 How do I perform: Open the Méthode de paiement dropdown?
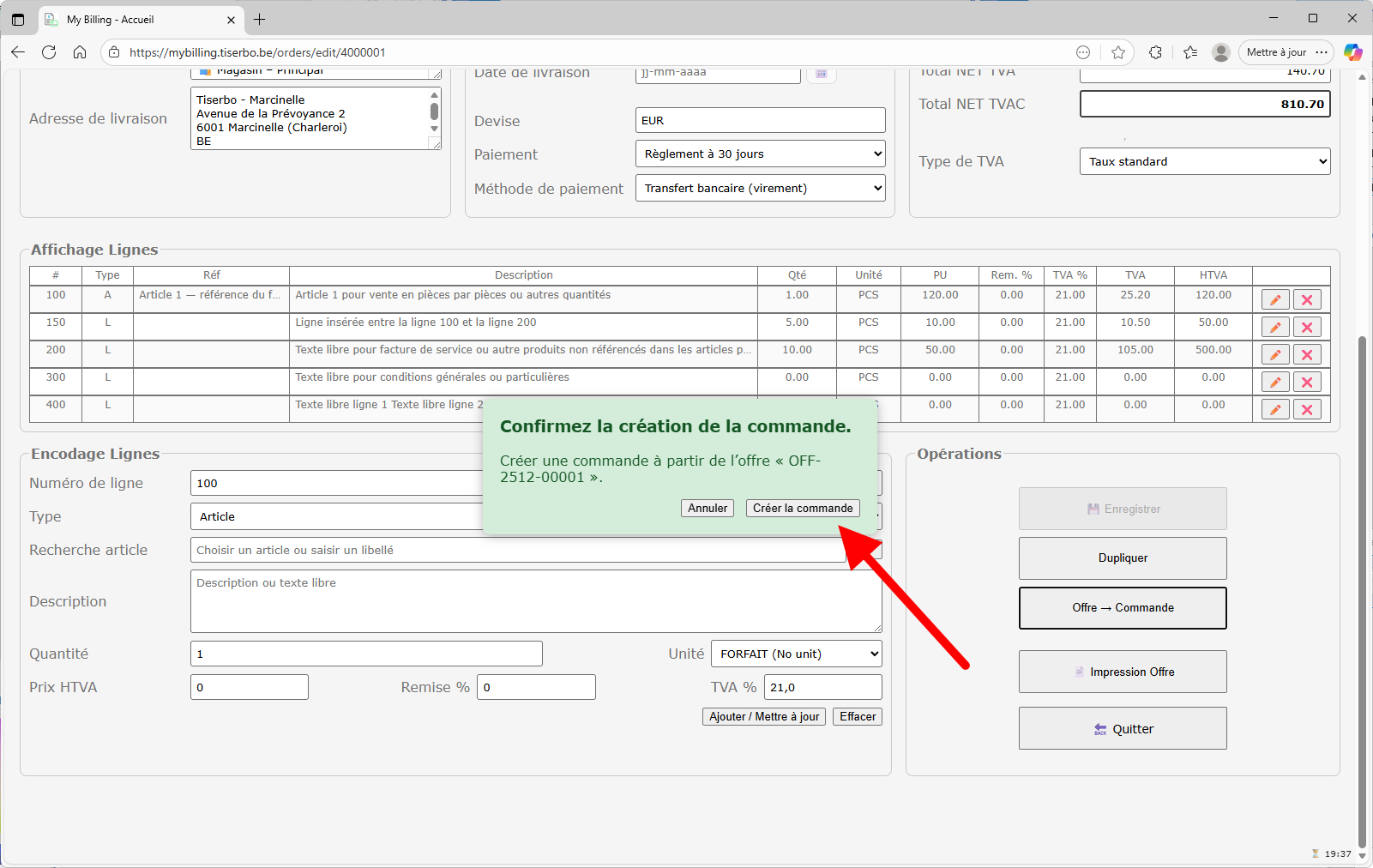pyautogui.click(x=760, y=189)
